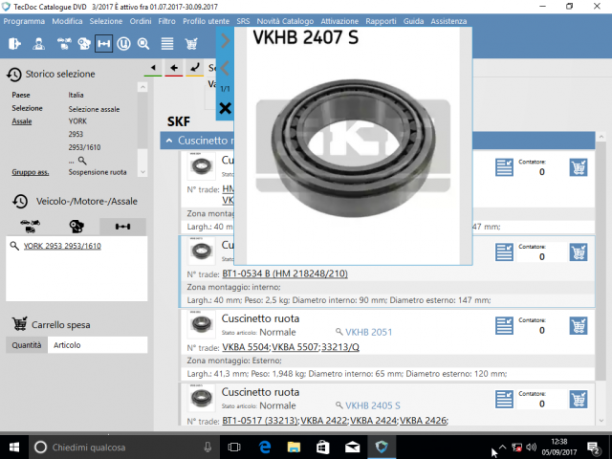This screenshot has width=612, height=459.
Task: Click the 33213/Q trade number link
Action: point(340,347)
